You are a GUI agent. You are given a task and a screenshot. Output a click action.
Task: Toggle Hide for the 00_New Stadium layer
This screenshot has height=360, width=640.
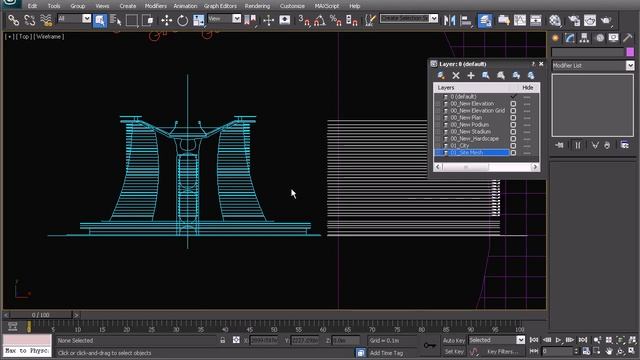pyautogui.click(x=527, y=132)
